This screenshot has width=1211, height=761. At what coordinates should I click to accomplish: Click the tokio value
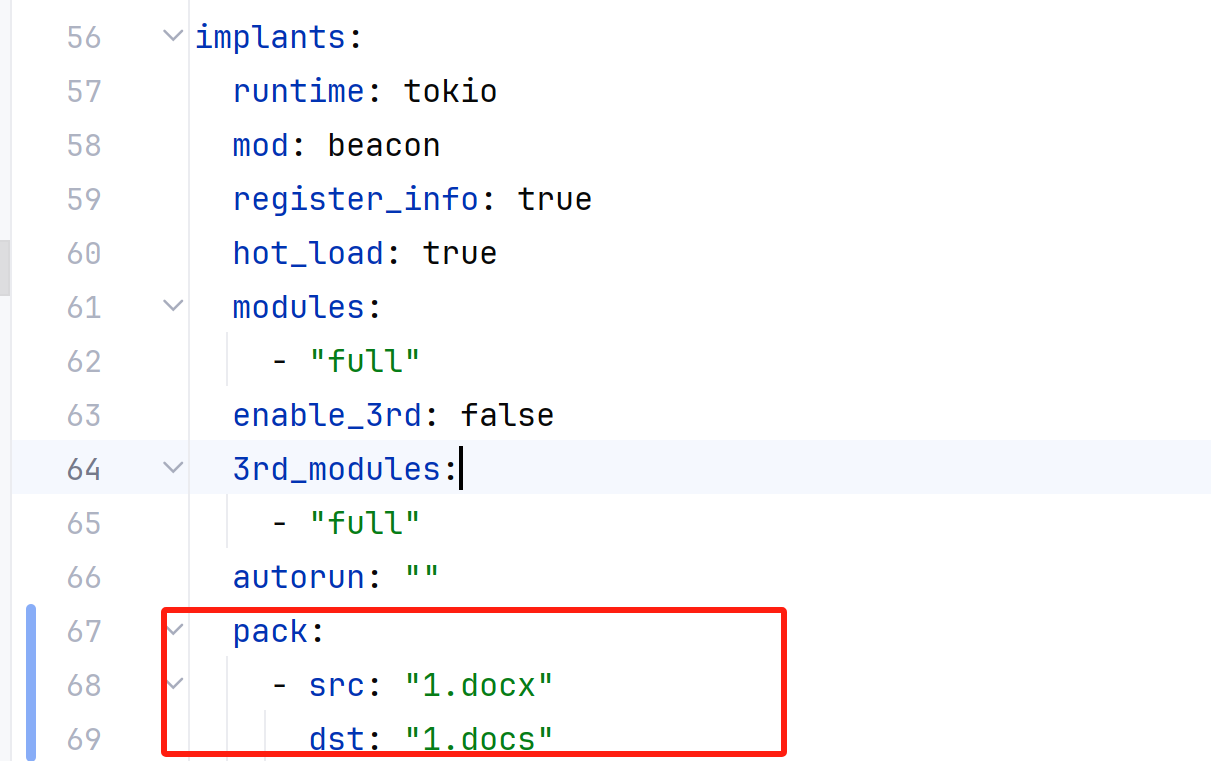[x=450, y=92]
